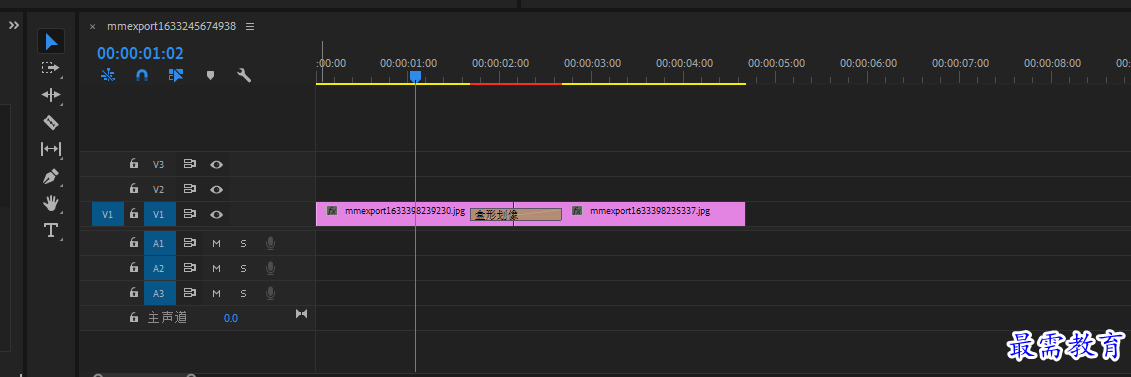This screenshot has height=377, width=1131.
Task: Click master track output assignment icon
Action: (x=302, y=314)
